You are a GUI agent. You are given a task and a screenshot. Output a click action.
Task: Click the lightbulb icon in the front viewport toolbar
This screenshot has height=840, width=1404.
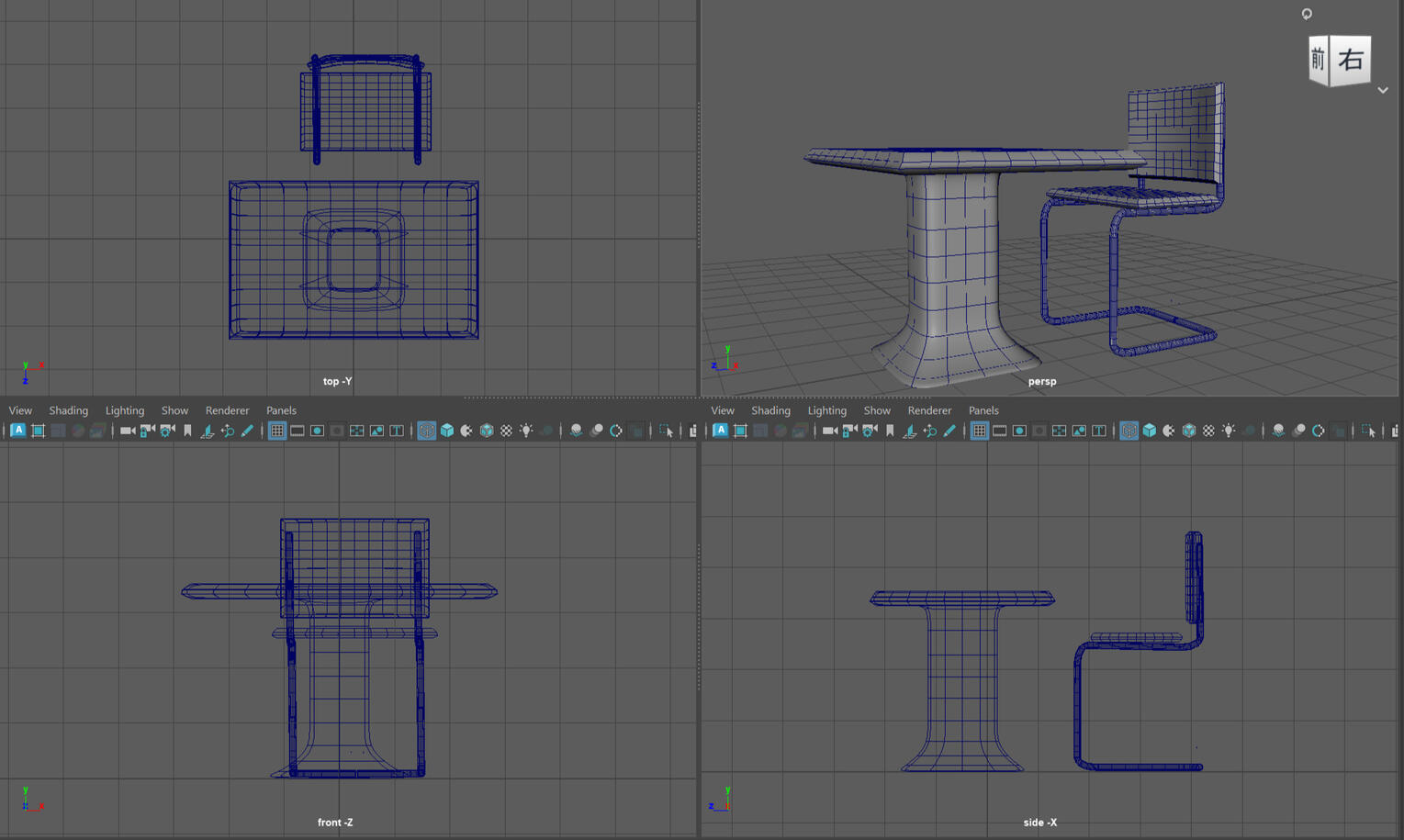[526, 431]
